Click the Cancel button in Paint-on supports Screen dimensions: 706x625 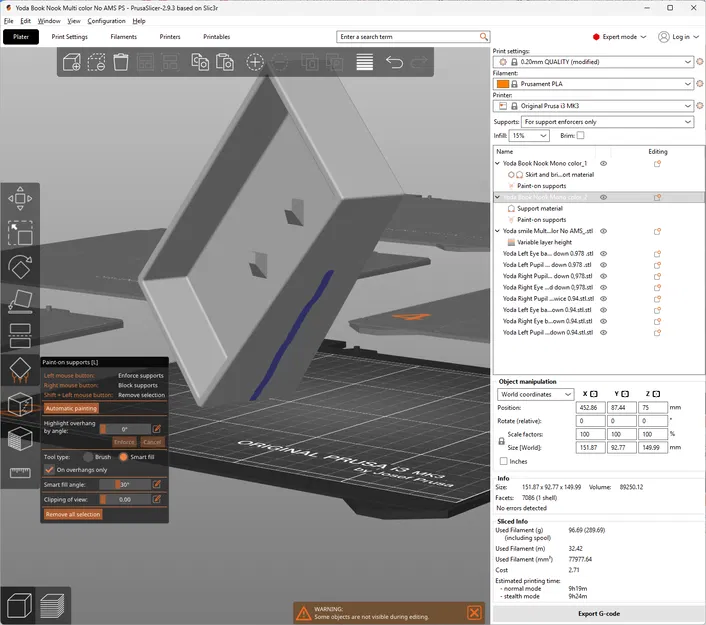click(152, 442)
